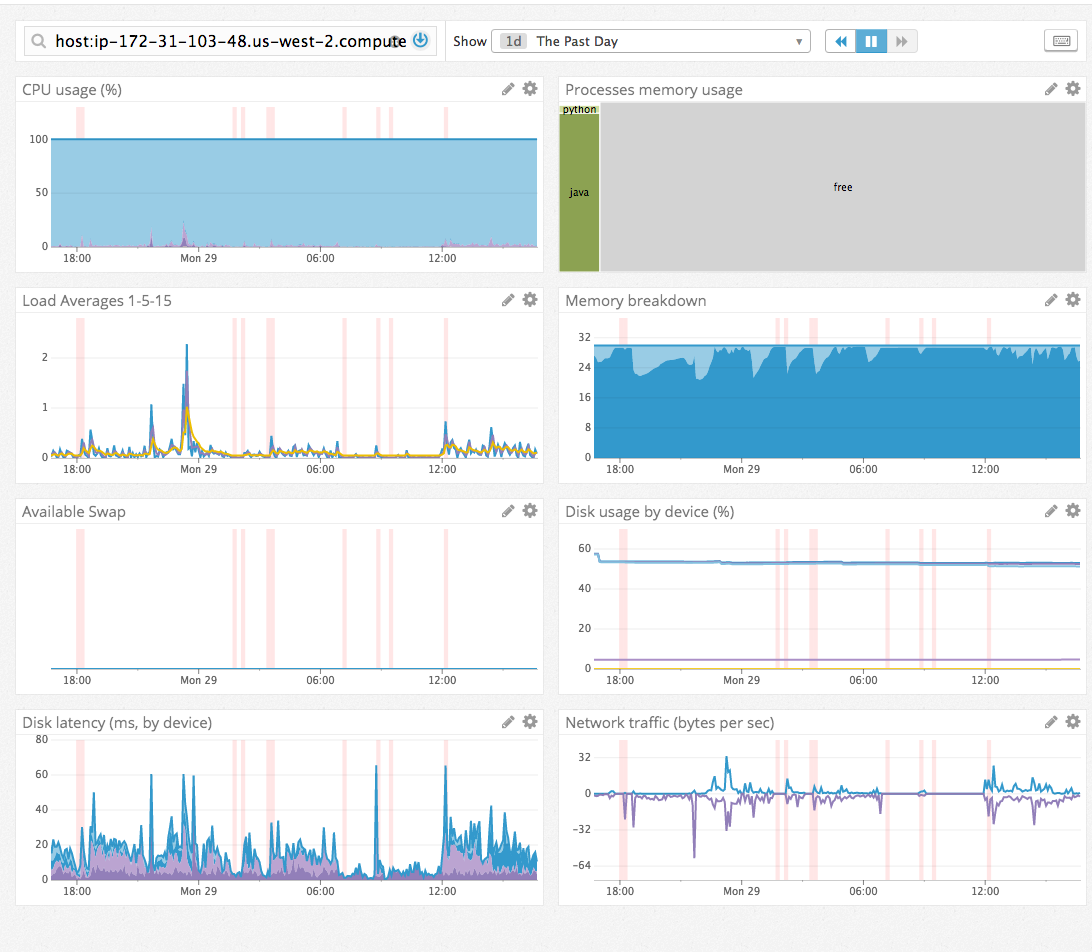Click the download icon in search box
The height and width of the screenshot is (952, 1092).
pyautogui.click(x=420, y=41)
